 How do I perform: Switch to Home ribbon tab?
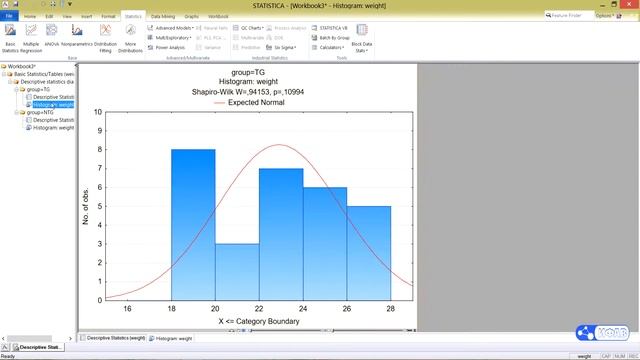(x=30, y=17)
